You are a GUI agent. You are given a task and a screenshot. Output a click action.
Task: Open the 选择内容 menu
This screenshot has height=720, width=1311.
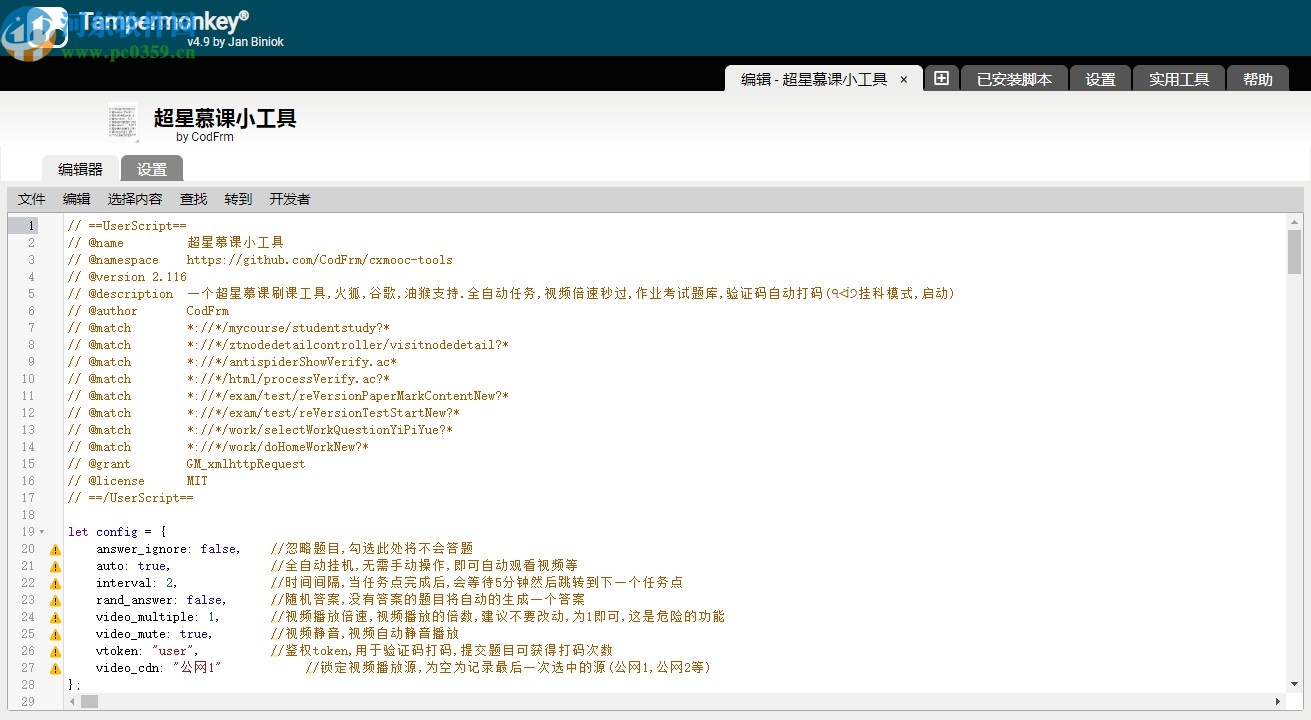coord(135,199)
